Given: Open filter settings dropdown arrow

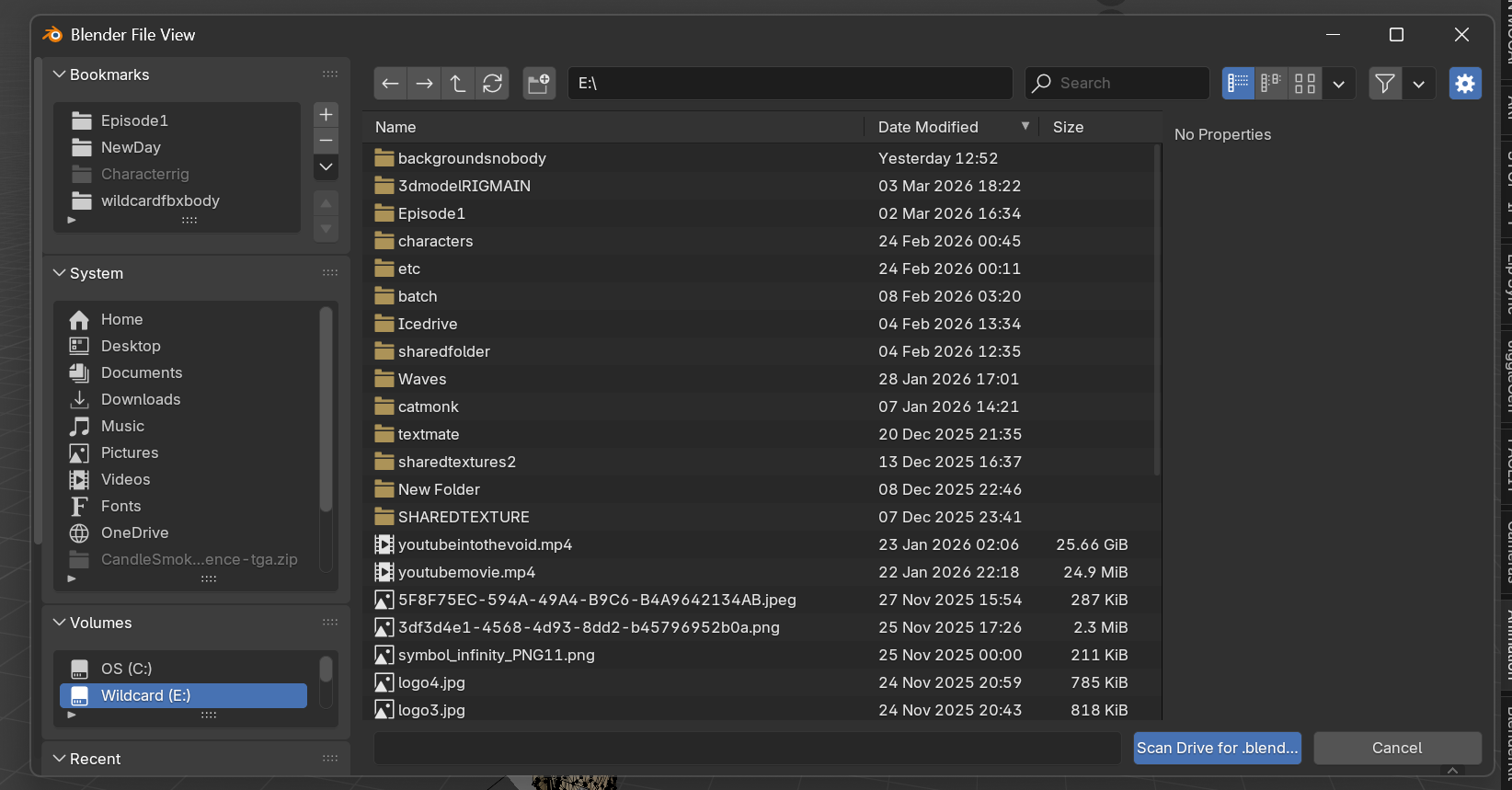Looking at the screenshot, I should [1419, 84].
